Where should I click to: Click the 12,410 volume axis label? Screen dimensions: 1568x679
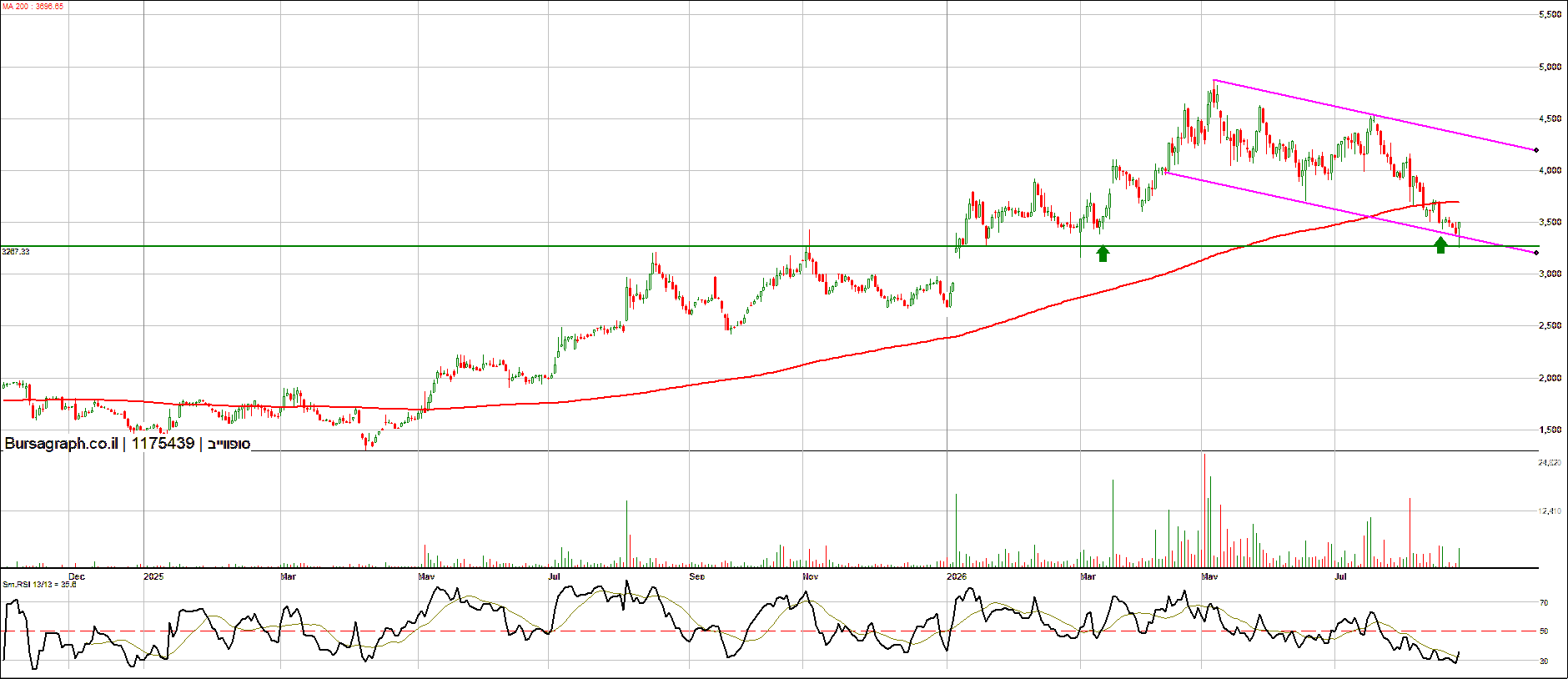tap(1550, 511)
